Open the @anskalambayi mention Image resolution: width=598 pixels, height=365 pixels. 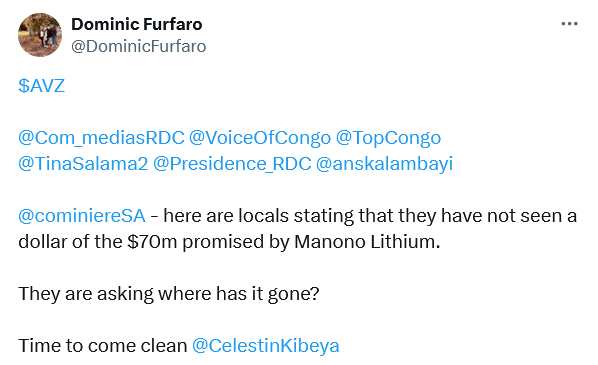click(x=384, y=164)
